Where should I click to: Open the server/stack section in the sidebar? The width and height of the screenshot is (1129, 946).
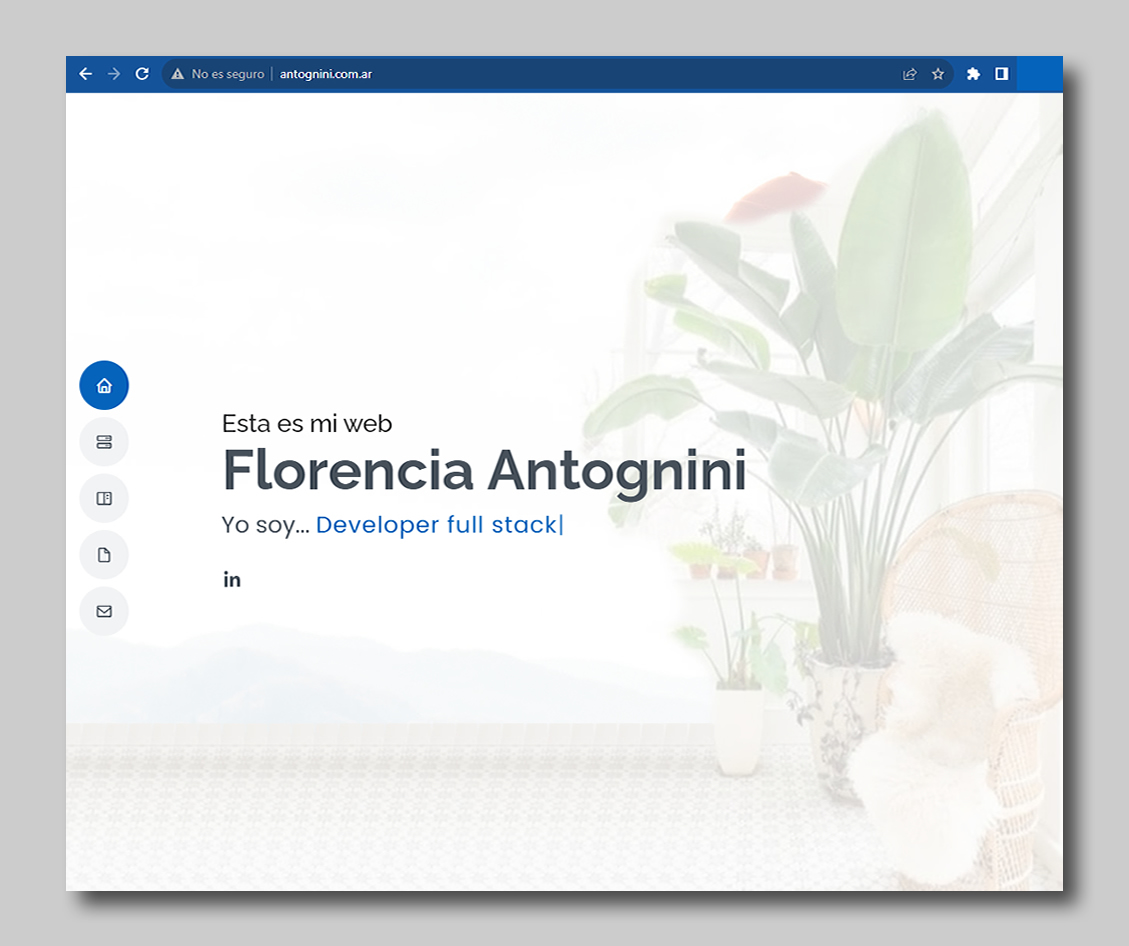104,441
